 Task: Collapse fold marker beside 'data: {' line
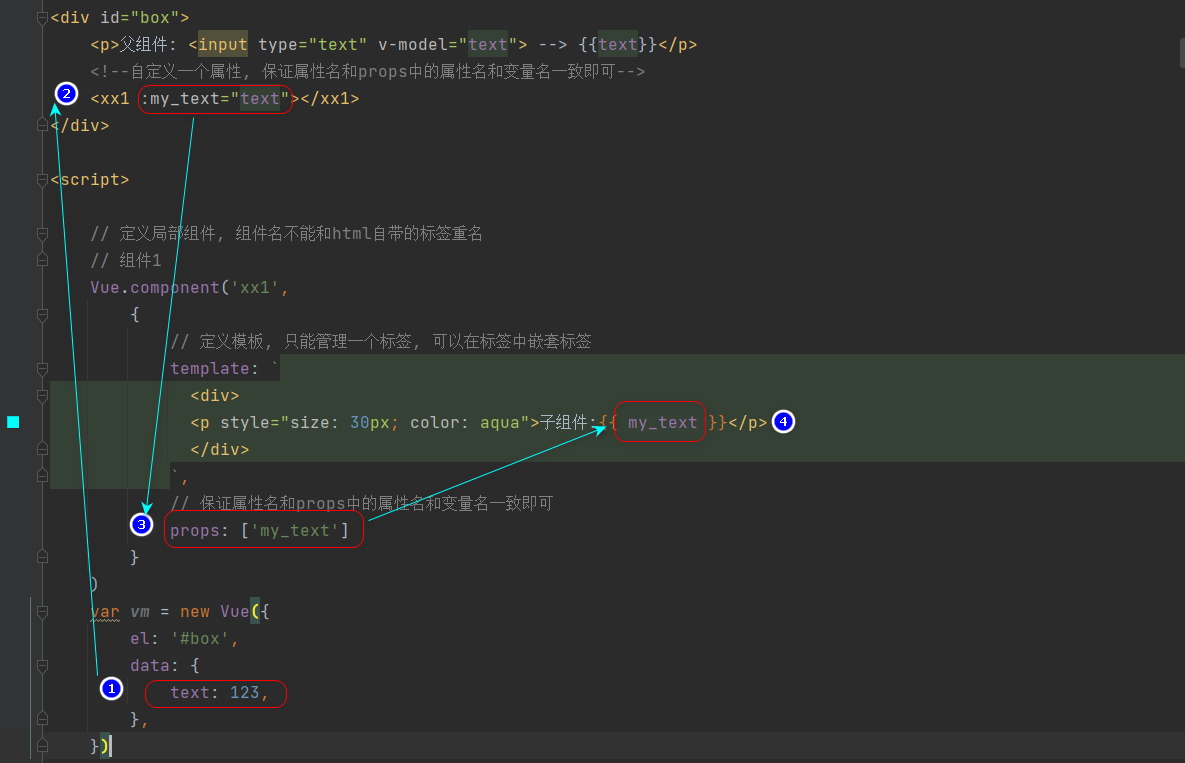(x=42, y=666)
